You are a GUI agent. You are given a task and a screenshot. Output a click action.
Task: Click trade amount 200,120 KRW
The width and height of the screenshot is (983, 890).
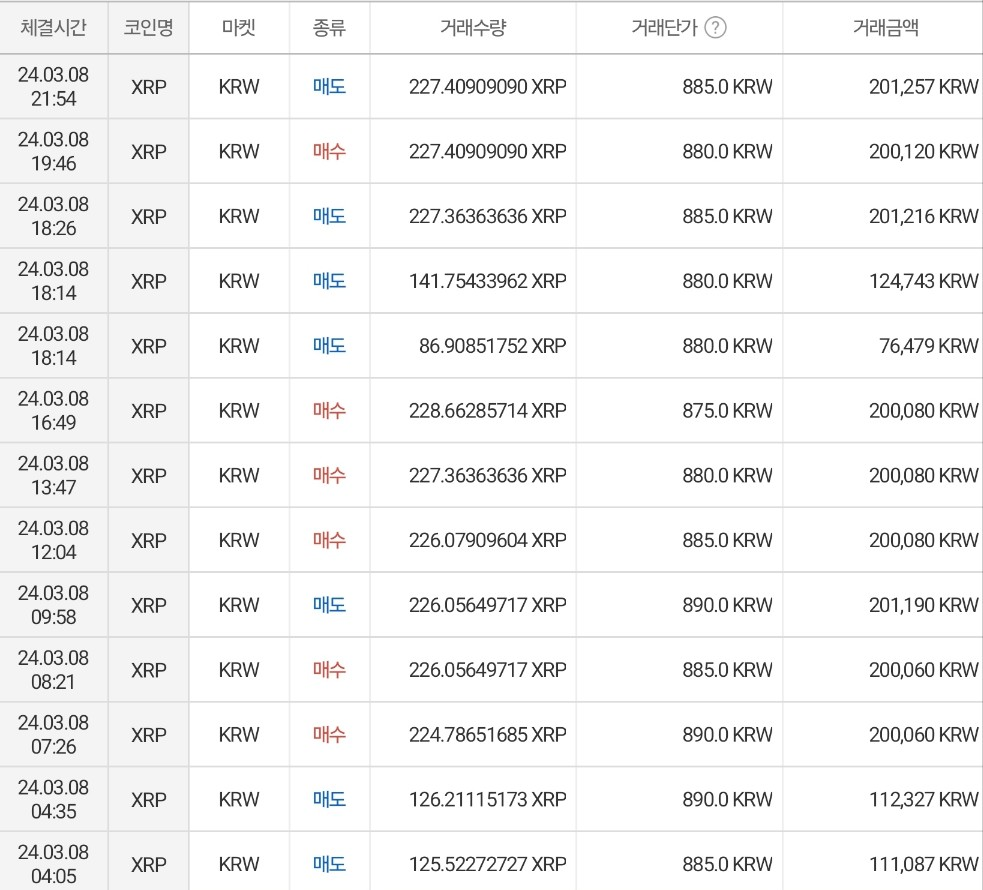(x=923, y=152)
